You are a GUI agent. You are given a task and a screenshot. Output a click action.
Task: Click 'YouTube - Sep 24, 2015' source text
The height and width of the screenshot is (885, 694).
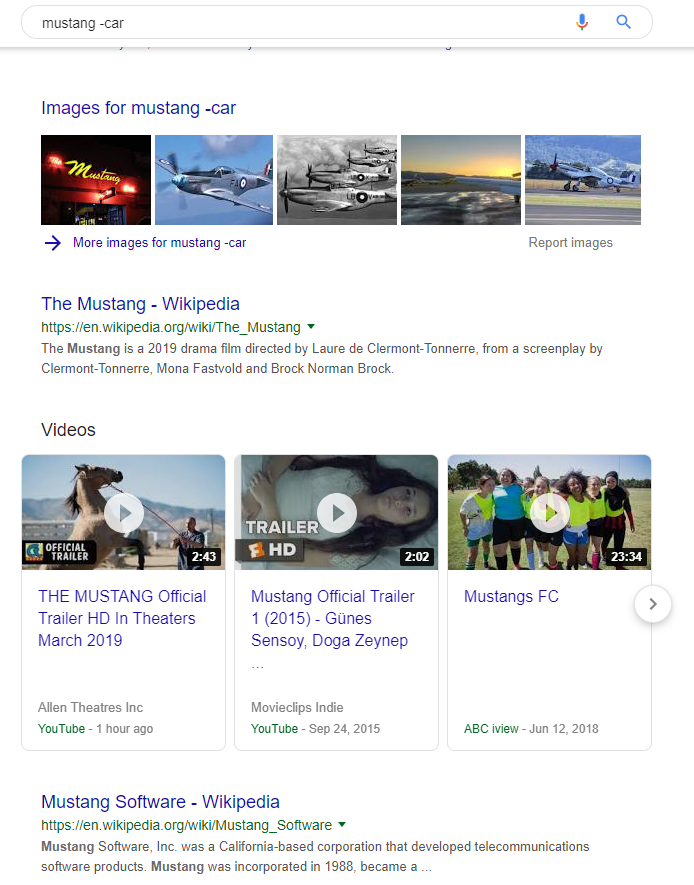[x=315, y=729]
